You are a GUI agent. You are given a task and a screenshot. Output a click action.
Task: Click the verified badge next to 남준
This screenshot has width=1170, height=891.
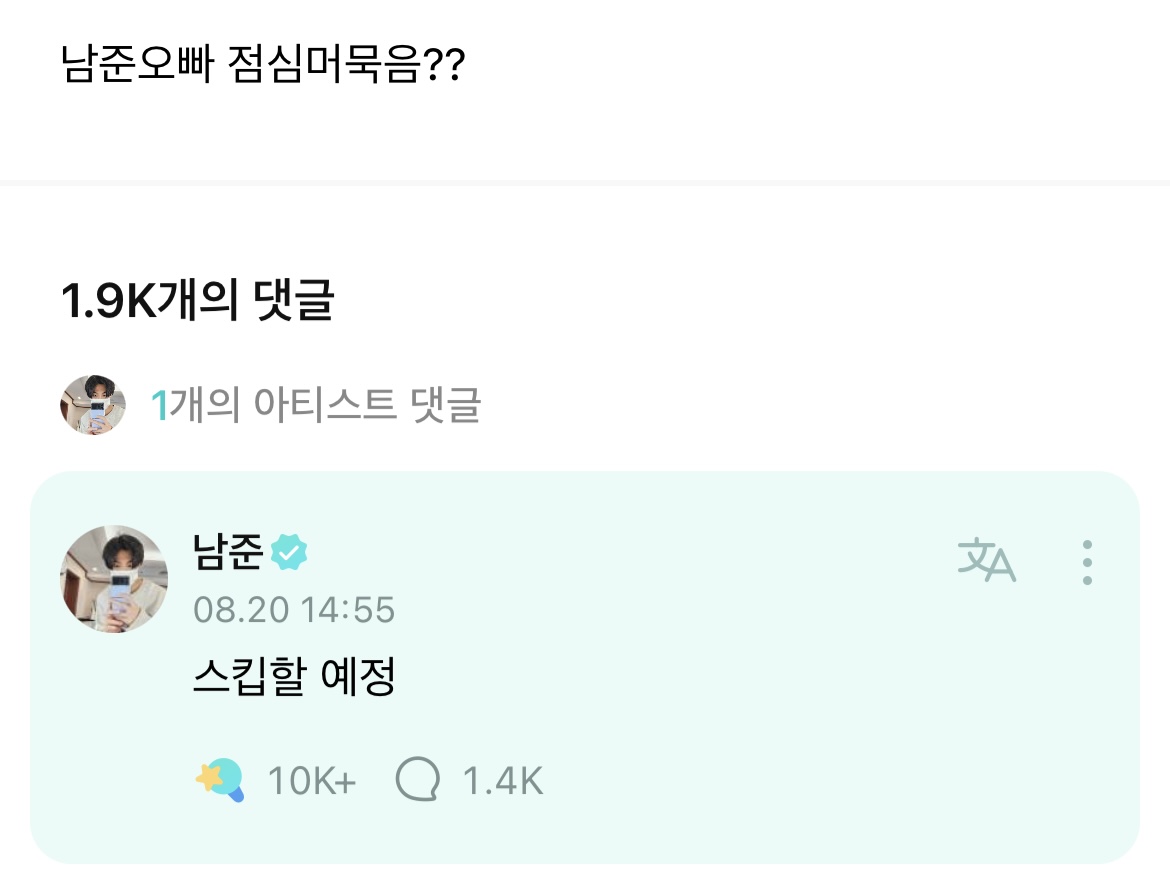(x=289, y=553)
